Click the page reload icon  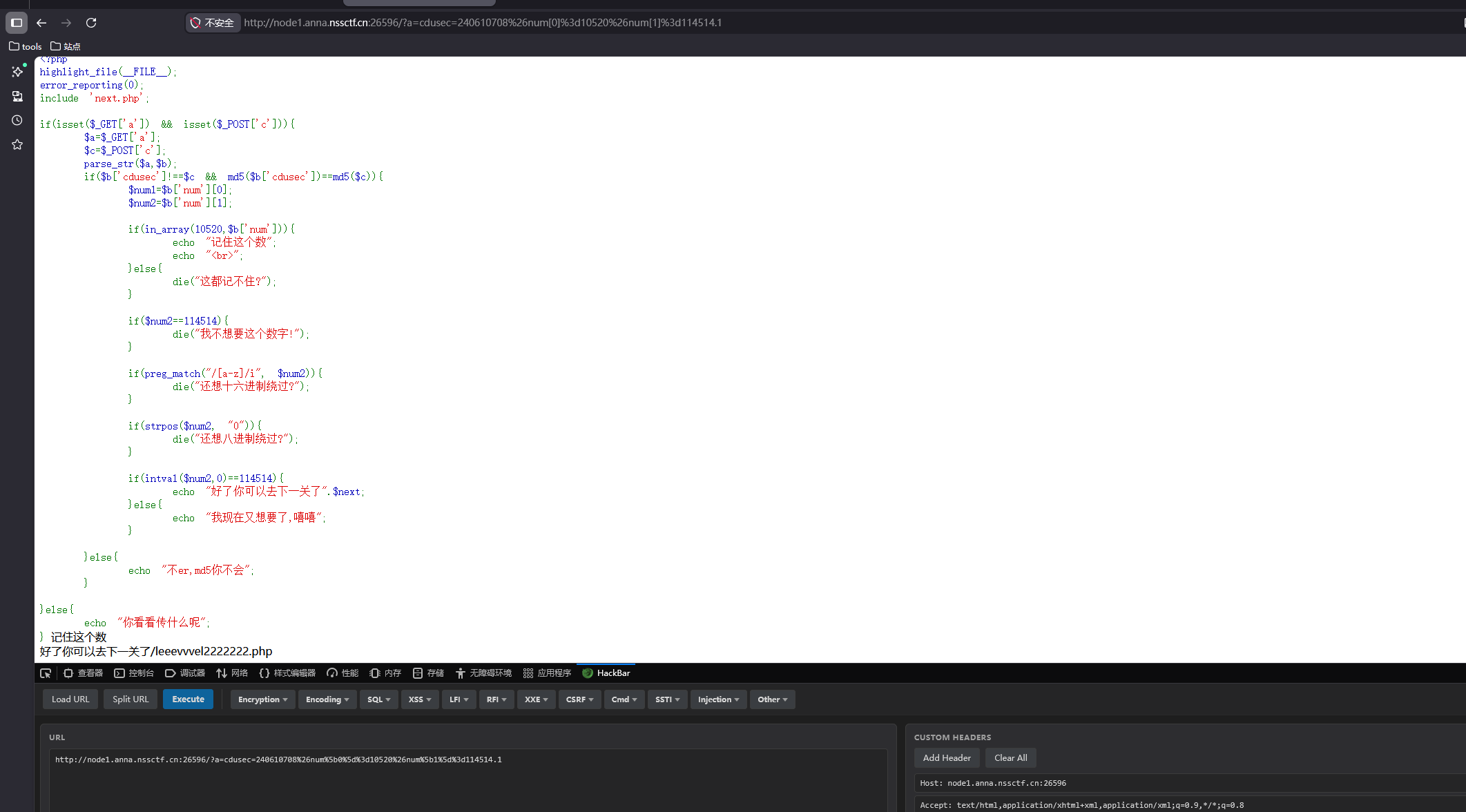[x=91, y=23]
